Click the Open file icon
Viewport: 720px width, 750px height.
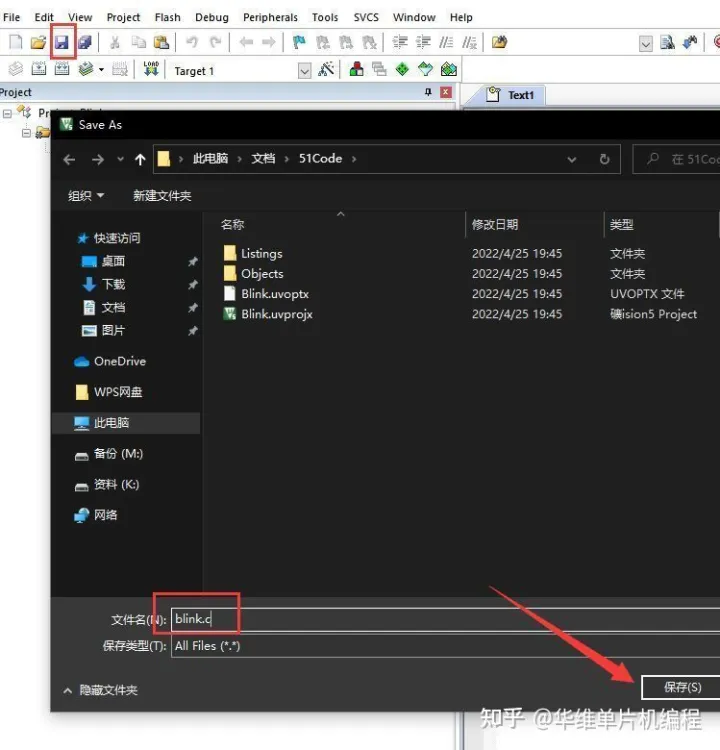[38, 42]
